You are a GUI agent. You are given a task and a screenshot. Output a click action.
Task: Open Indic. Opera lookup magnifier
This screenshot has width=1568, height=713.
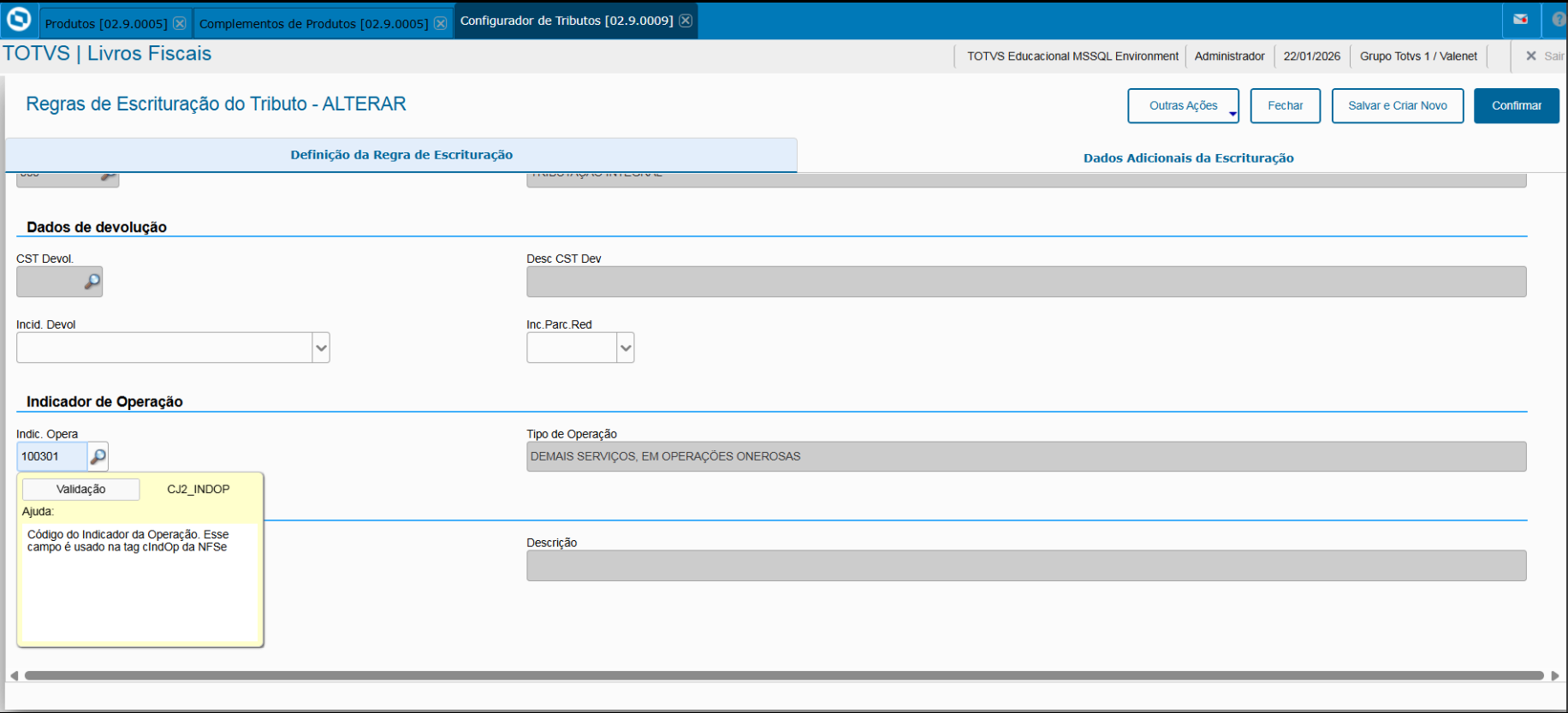coord(98,456)
